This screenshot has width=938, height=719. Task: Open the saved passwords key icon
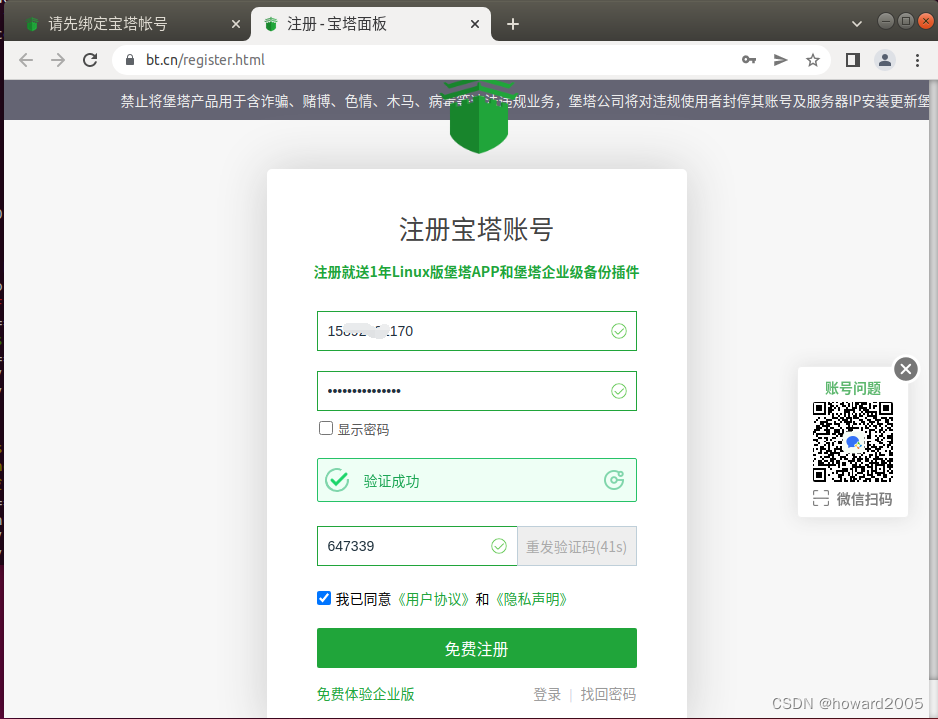[749, 60]
